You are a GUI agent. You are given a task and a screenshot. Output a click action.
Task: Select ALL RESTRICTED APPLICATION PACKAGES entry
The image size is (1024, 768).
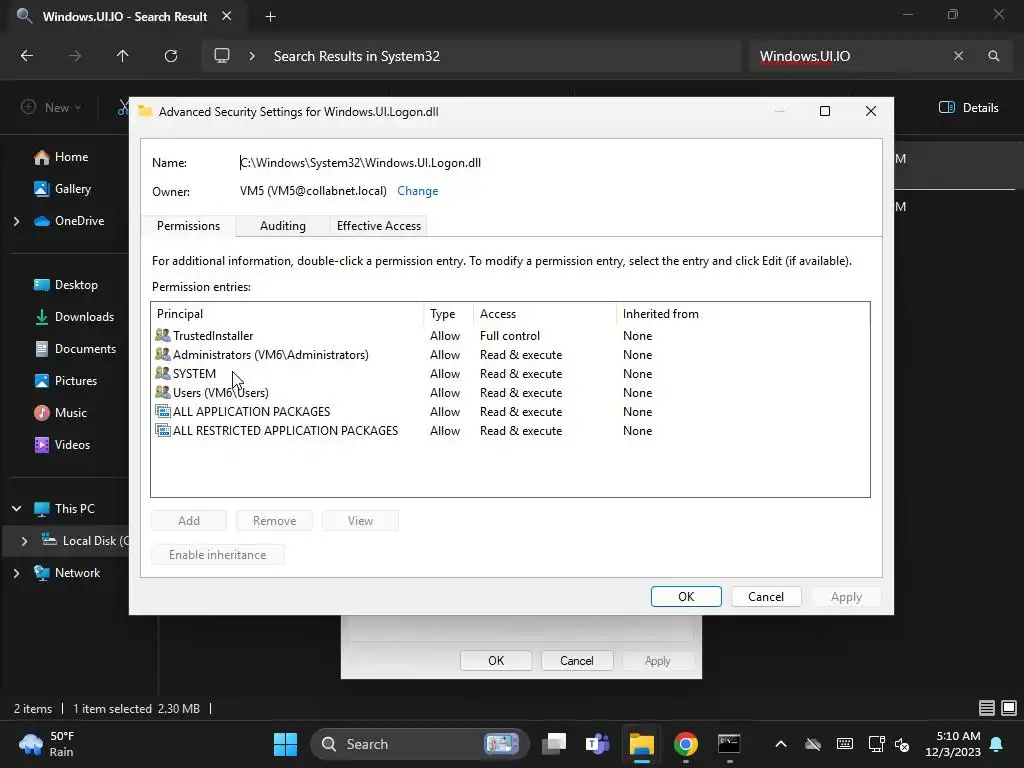509,430
